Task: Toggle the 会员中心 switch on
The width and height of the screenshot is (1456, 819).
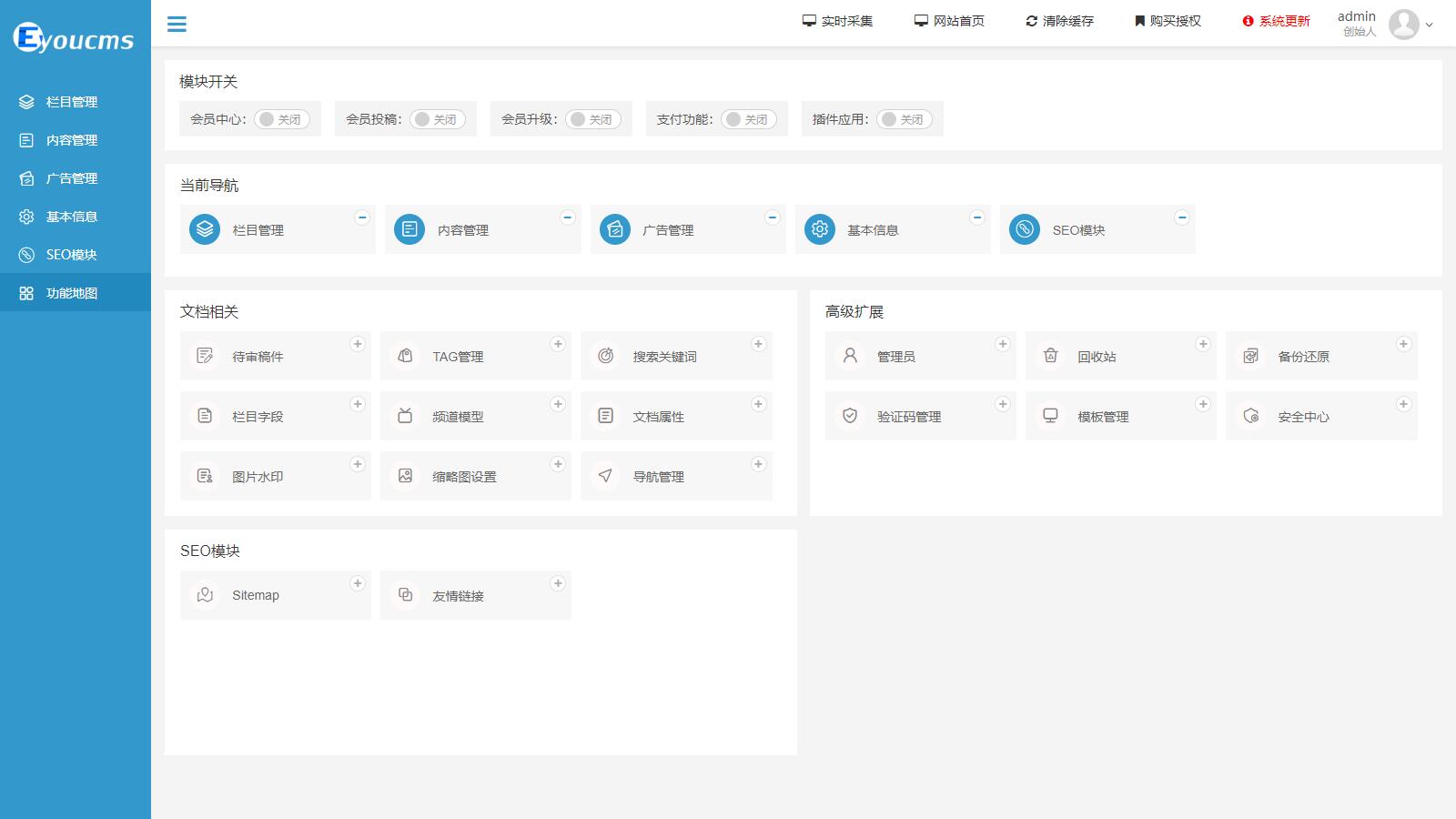Action: (282, 119)
